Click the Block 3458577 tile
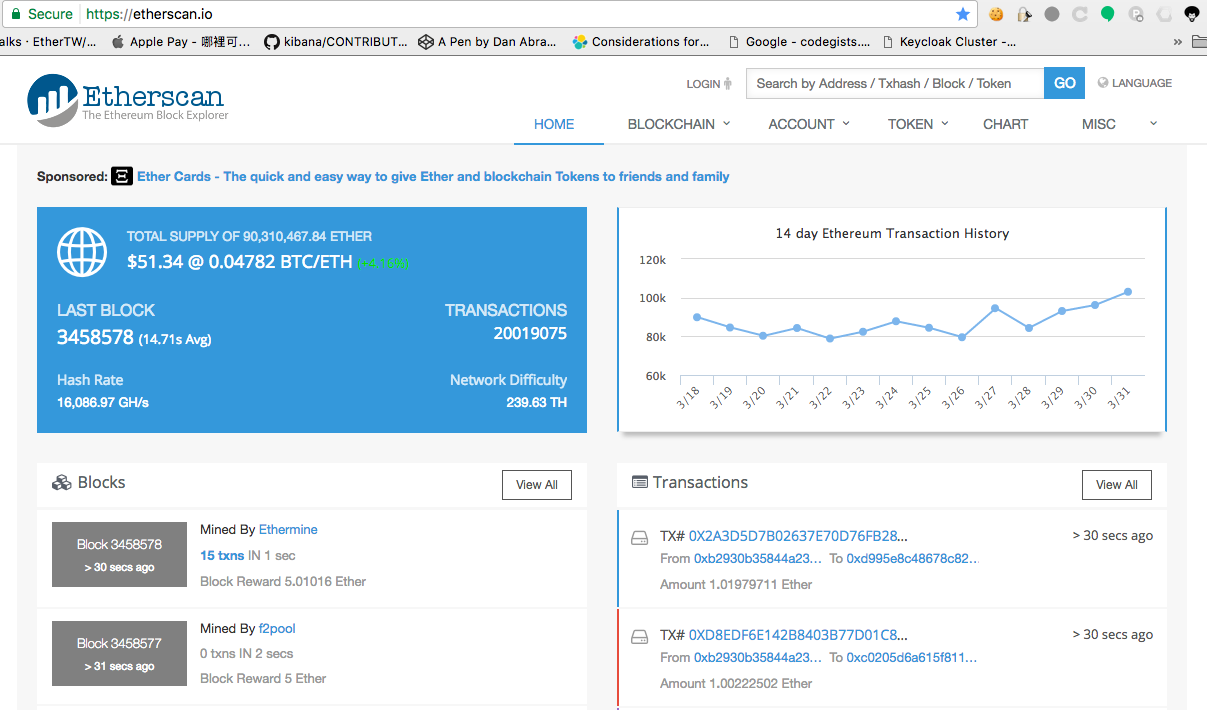Image resolution: width=1207 pixels, height=710 pixels. (119, 654)
